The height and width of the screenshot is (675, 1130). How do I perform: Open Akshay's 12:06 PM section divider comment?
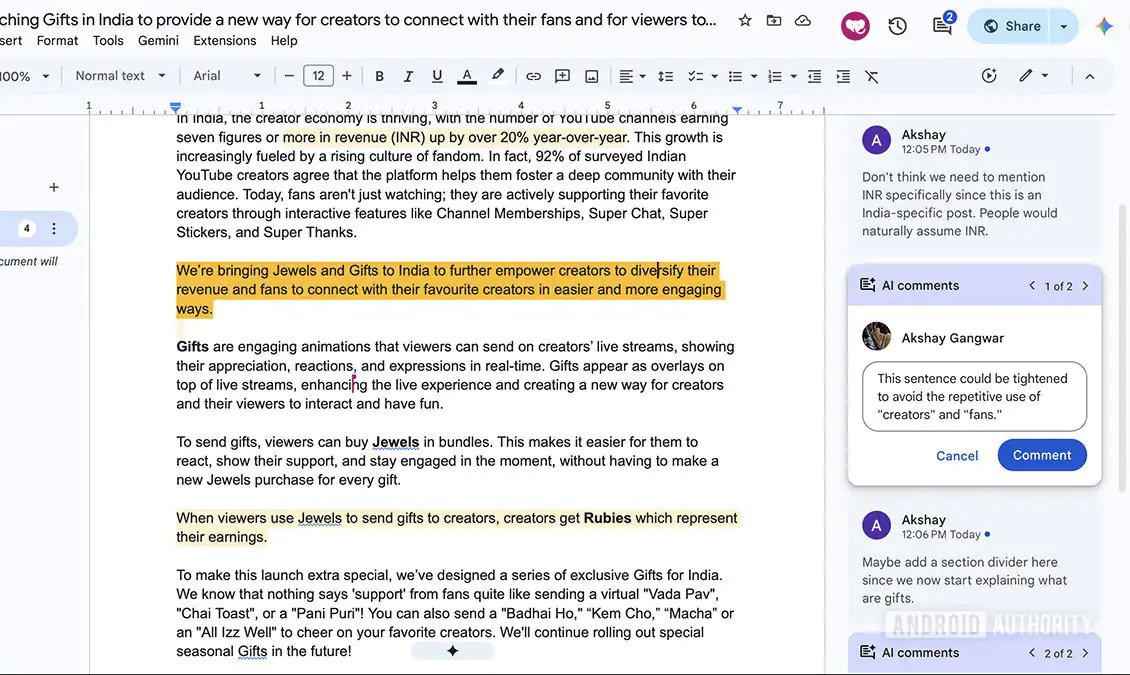974,559
